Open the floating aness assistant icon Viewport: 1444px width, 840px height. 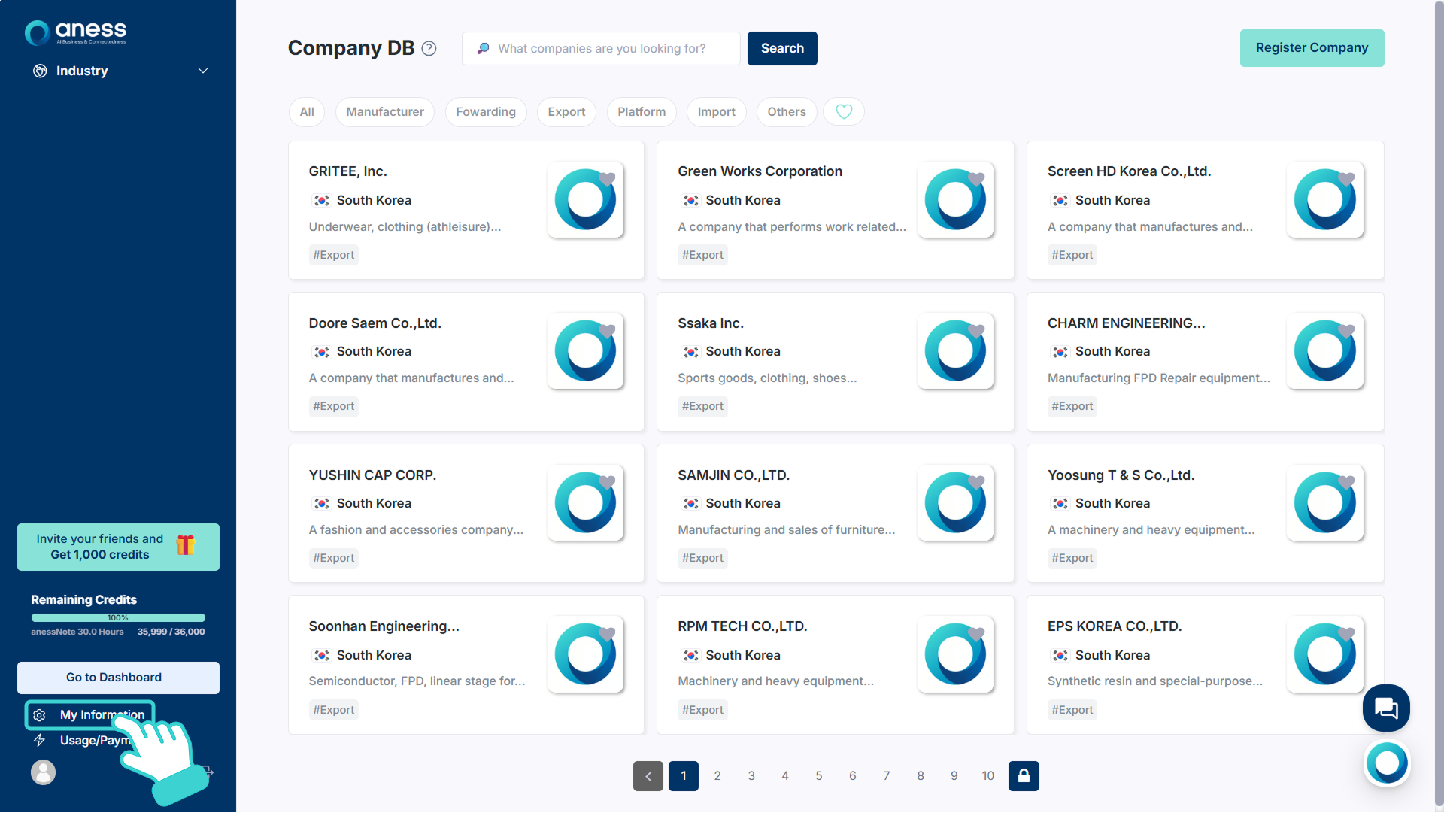click(1386, 763)
